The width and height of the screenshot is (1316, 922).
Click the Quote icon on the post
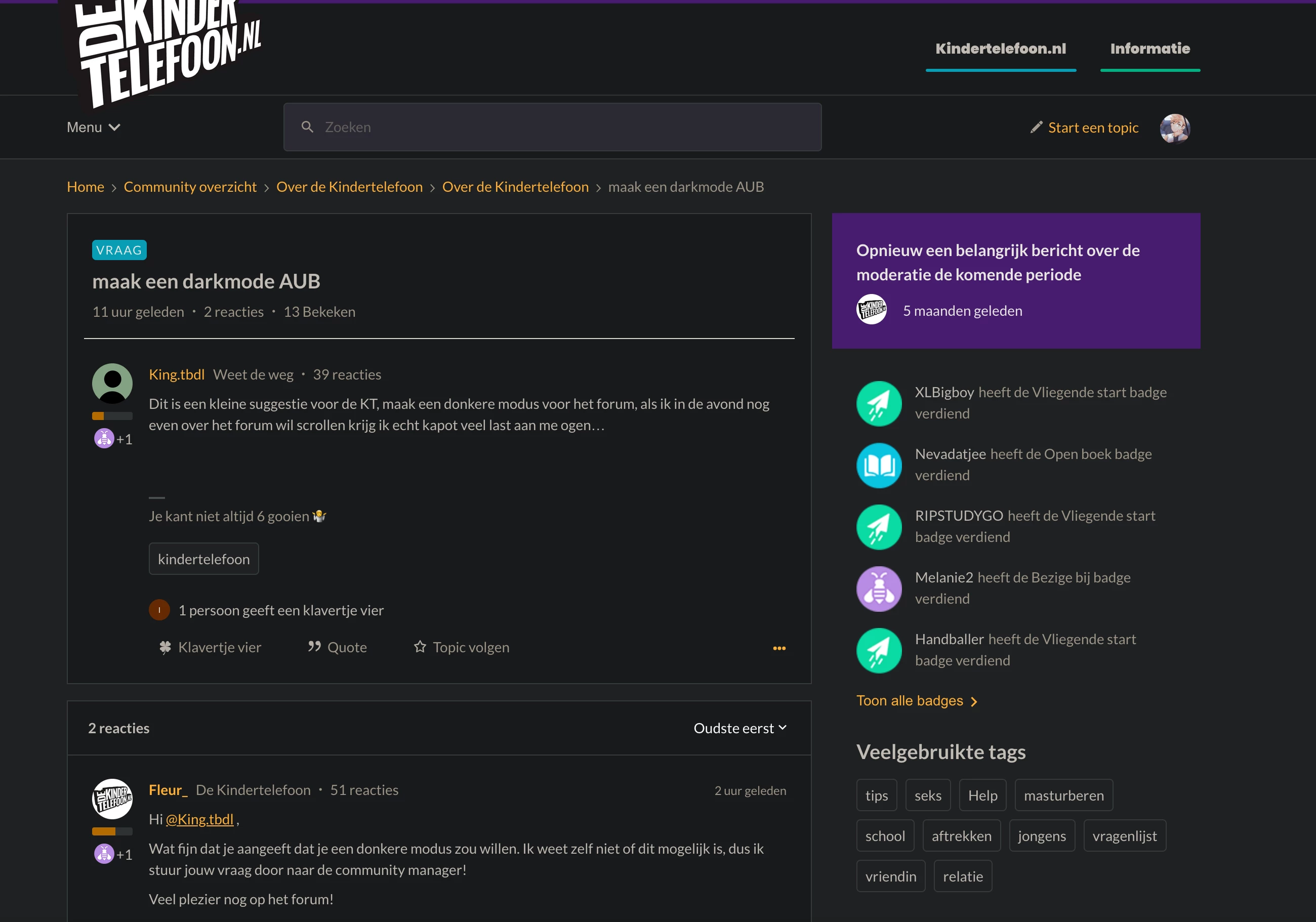coord(314,647)
